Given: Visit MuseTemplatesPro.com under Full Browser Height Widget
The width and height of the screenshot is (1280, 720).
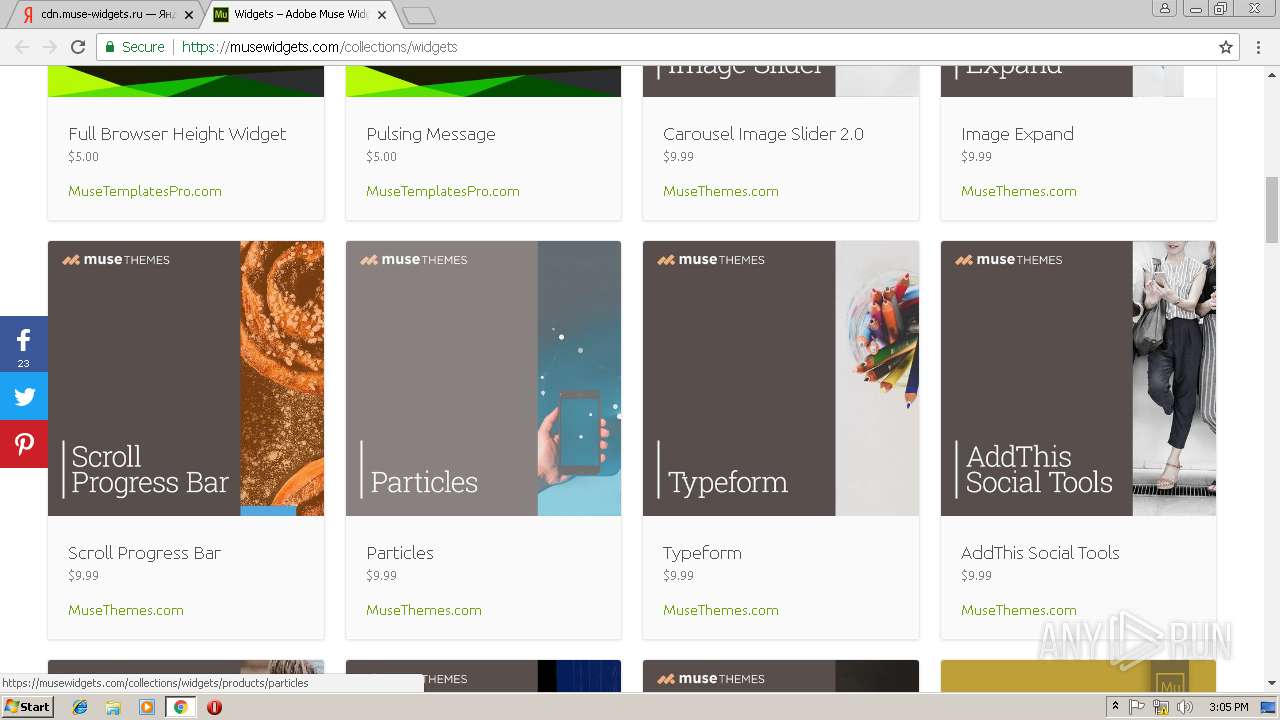Looking at the screenshot, I should [x=145, y=191].
